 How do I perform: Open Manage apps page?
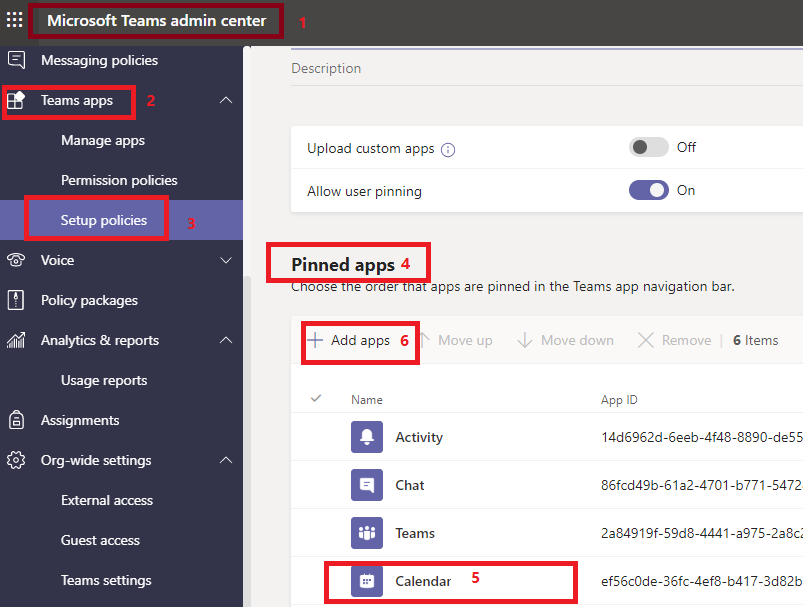click(103, 140)
